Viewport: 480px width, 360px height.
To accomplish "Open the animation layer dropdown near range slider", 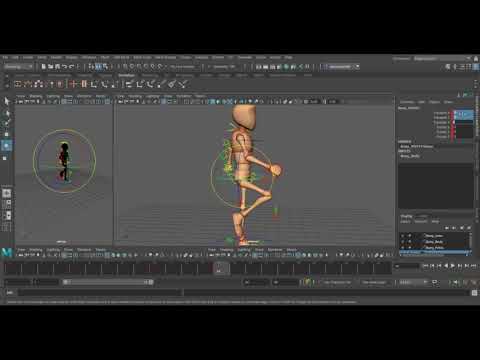I will point(376,282).
